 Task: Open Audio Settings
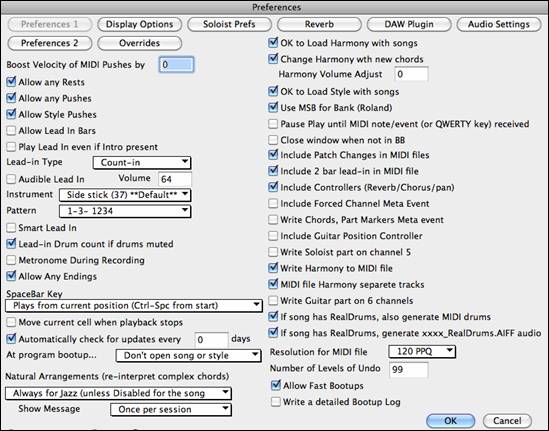click(x=499, y=24)
